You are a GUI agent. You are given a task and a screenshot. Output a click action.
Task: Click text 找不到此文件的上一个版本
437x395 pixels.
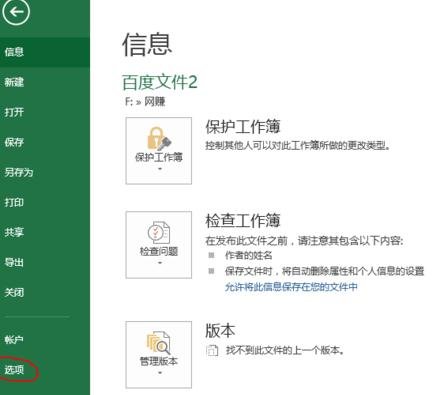tap(285, 350)
